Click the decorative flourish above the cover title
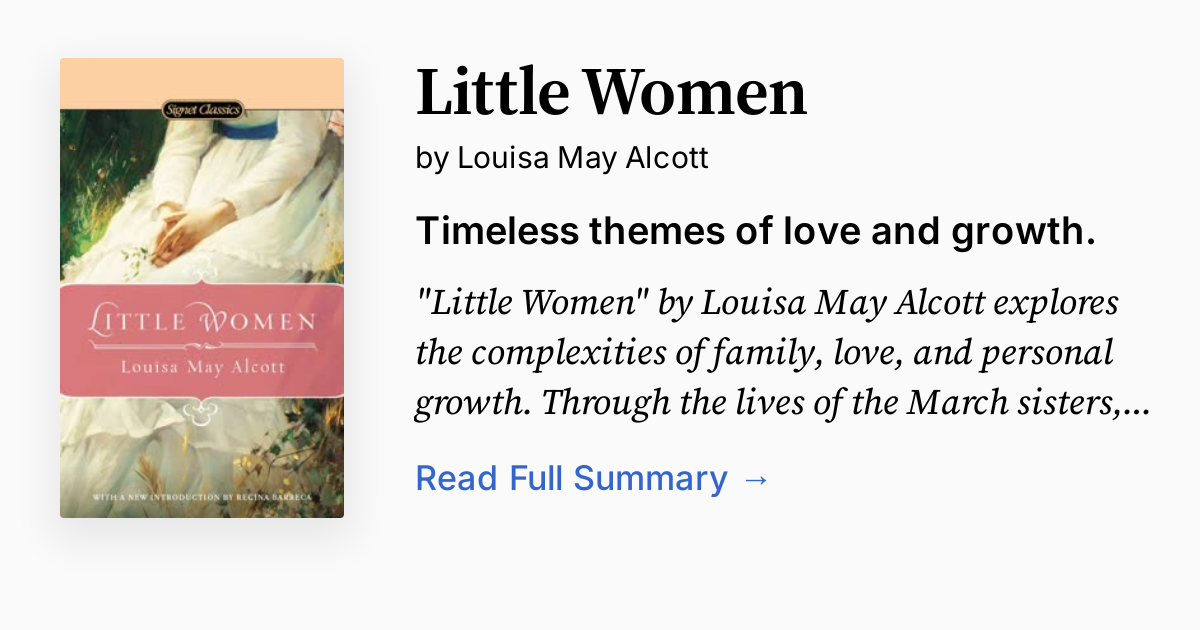 [205, 269]
